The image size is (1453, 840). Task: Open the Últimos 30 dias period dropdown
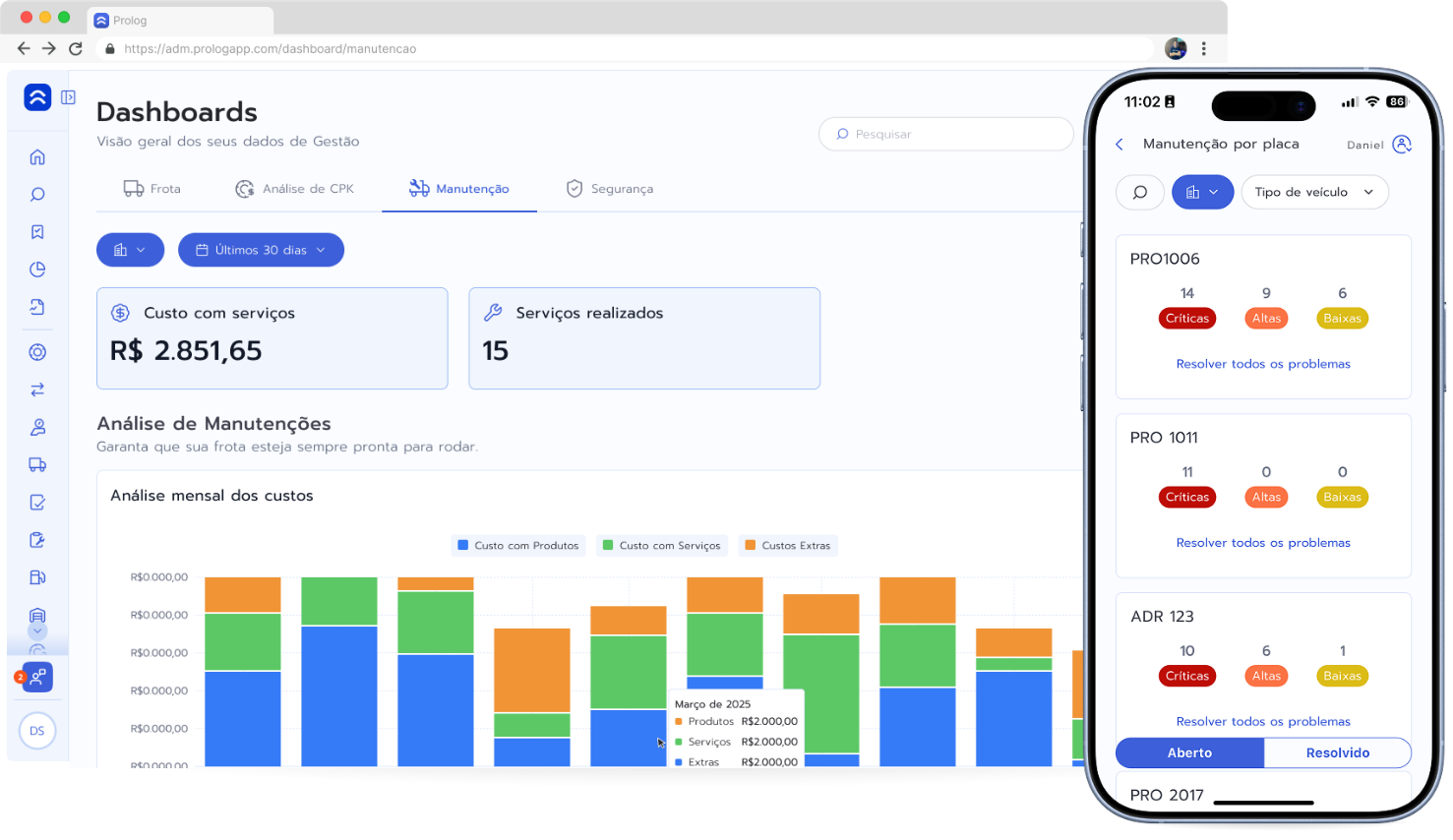point(261,250)
